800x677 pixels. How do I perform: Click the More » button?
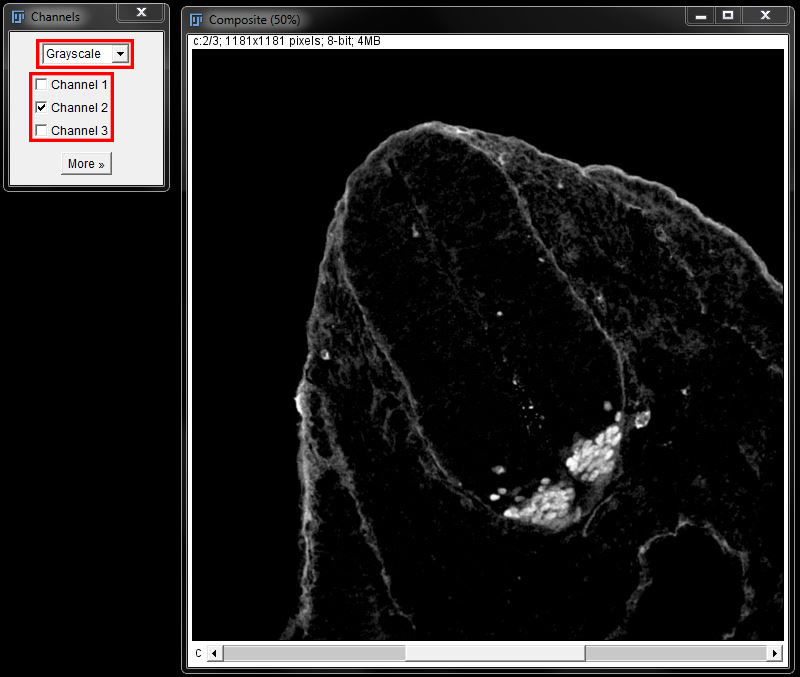click(86, 164)
